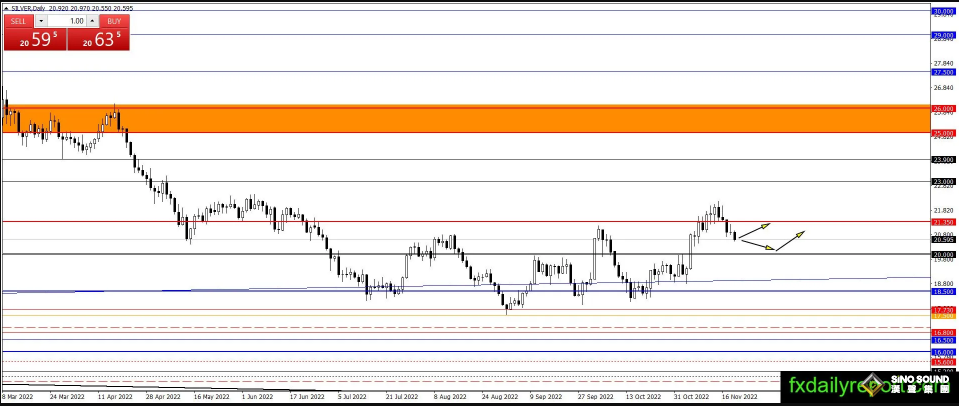959x406 pixels.
Task: Click the 11 Apr 2022 date label
Action: click(x=117, y=396)
